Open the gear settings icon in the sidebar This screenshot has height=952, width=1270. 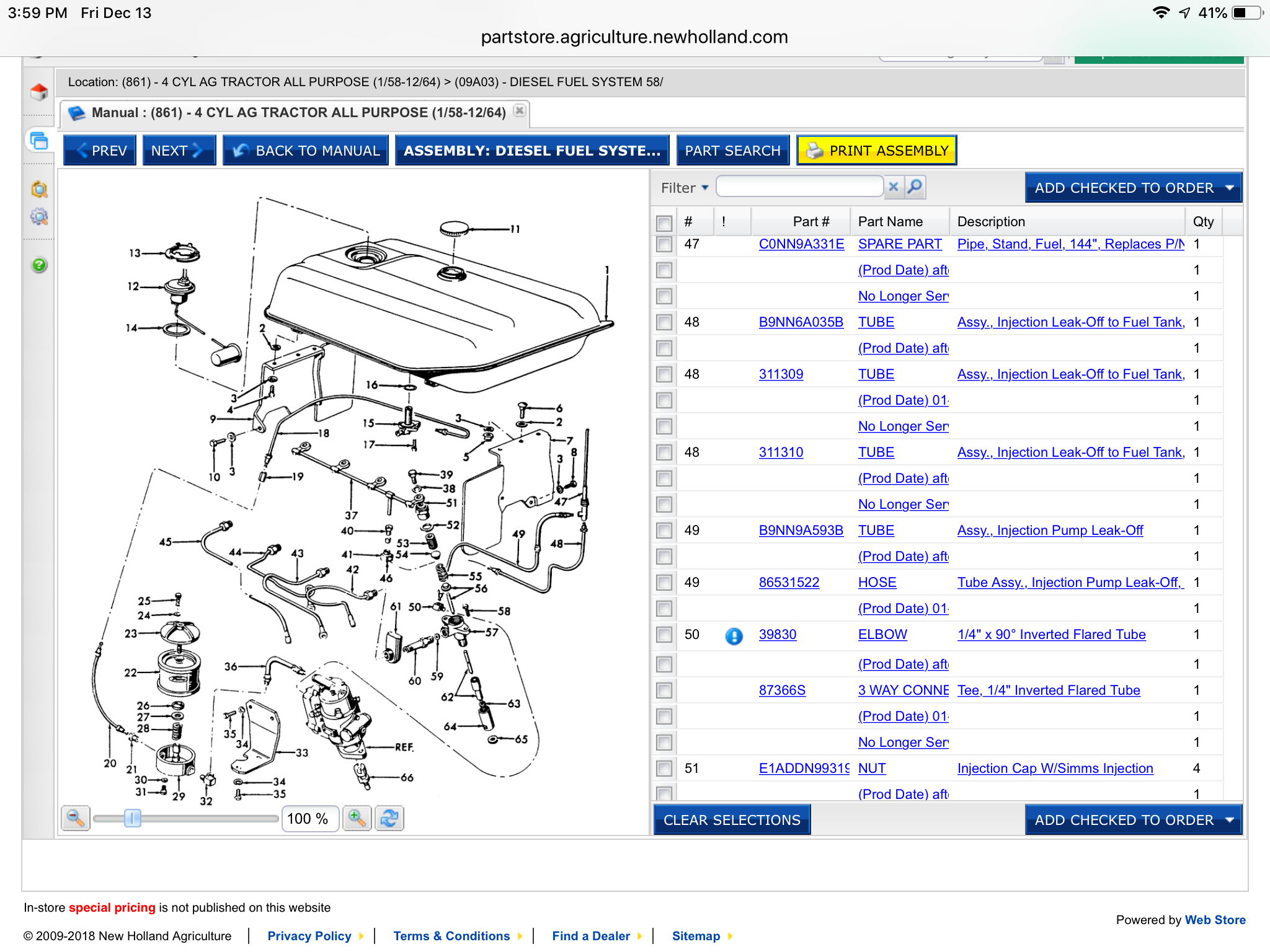[x=39, y=217]
